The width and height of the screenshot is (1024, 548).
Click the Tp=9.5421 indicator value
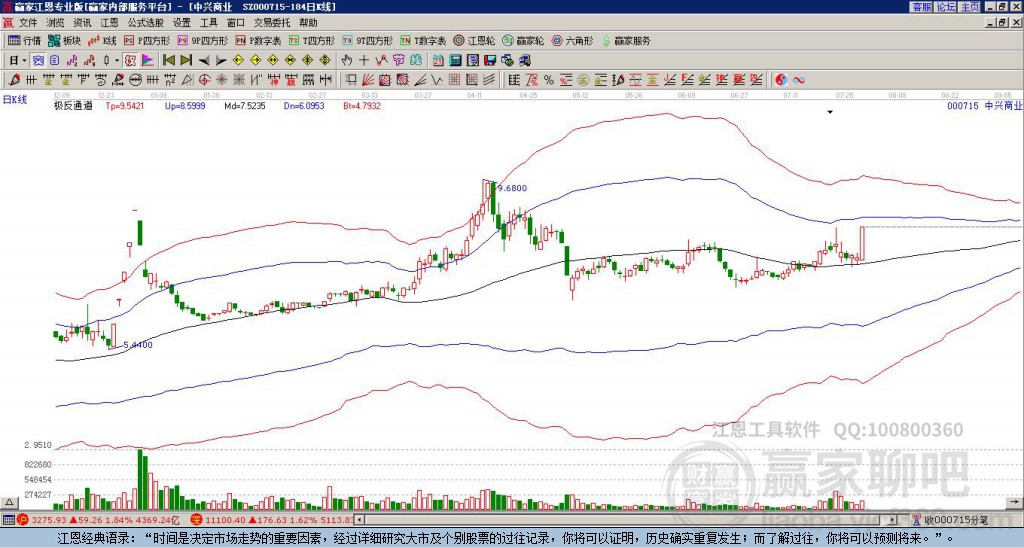[125, 105]
